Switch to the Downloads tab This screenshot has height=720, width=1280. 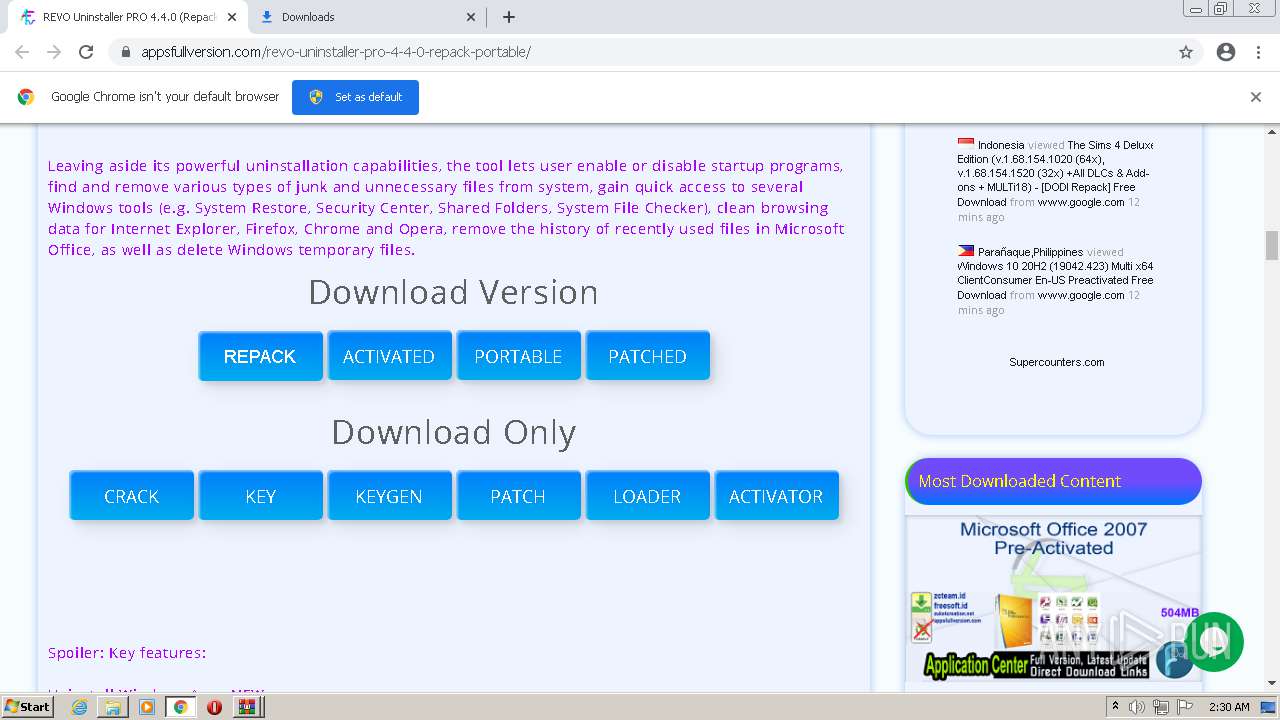(x=366, y=17)
